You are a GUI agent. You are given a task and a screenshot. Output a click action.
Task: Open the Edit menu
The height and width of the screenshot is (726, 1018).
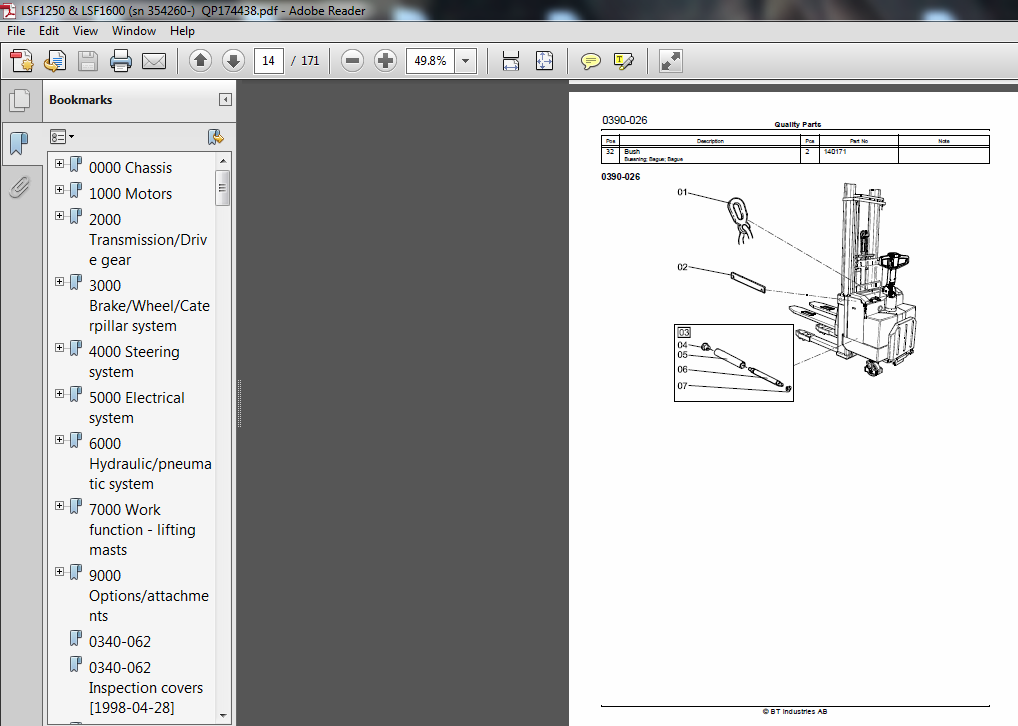(49, 31)
